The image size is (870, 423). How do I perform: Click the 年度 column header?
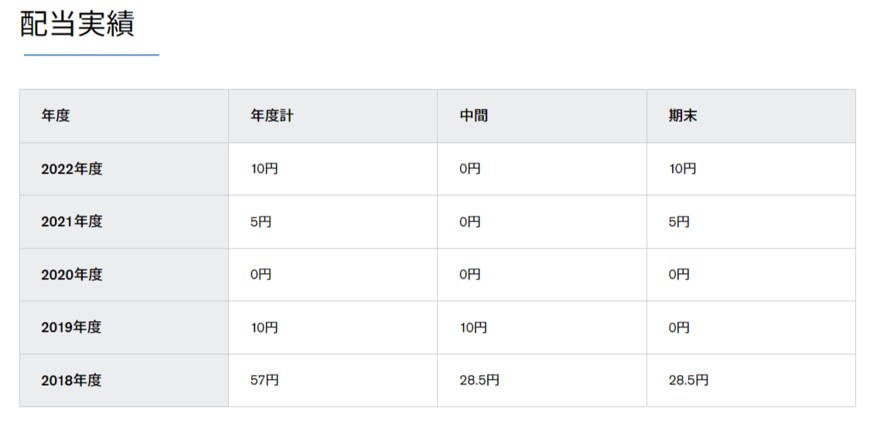coord(56,116)
